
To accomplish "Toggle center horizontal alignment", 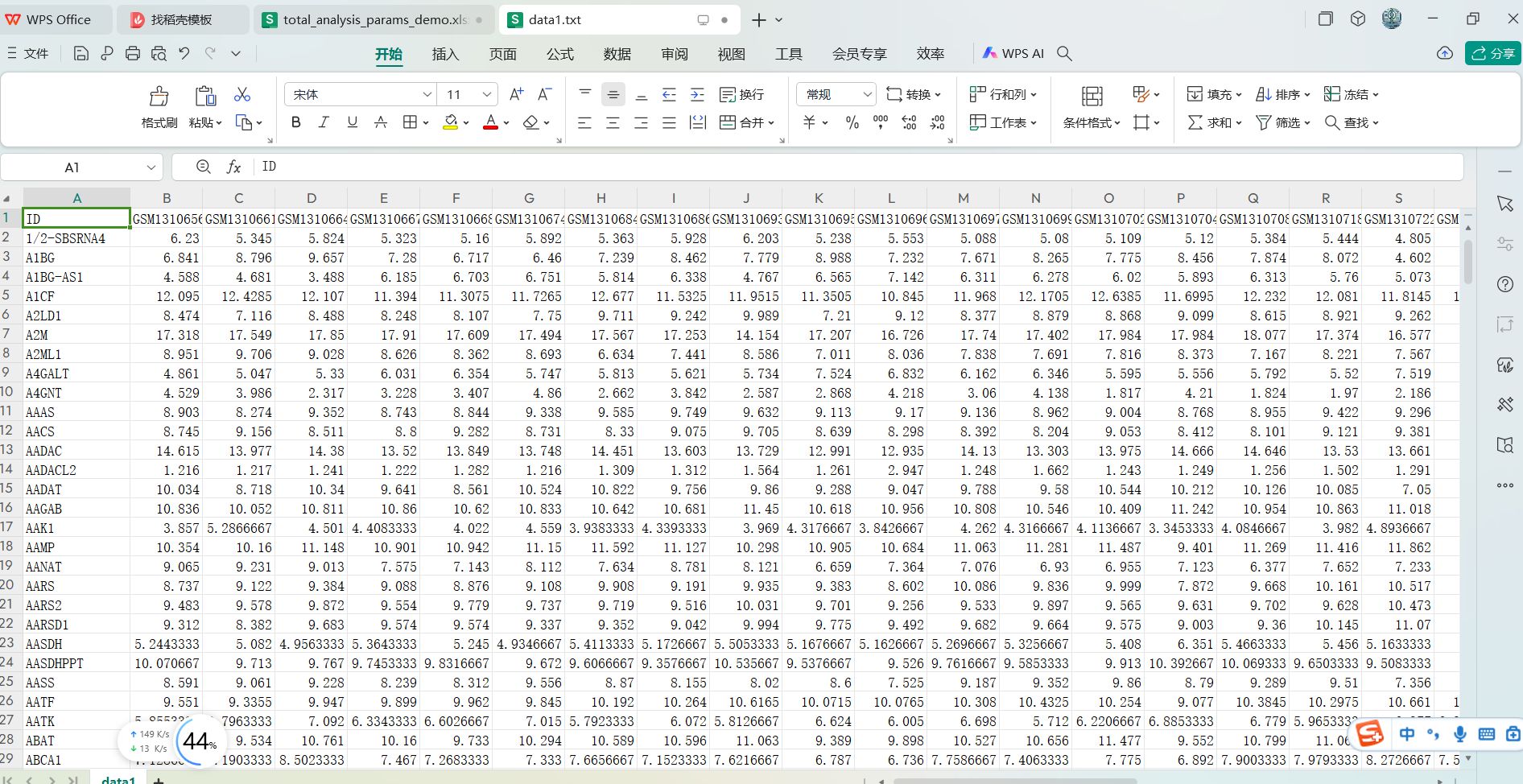I will pyautogui.click(x=613, y=122).
